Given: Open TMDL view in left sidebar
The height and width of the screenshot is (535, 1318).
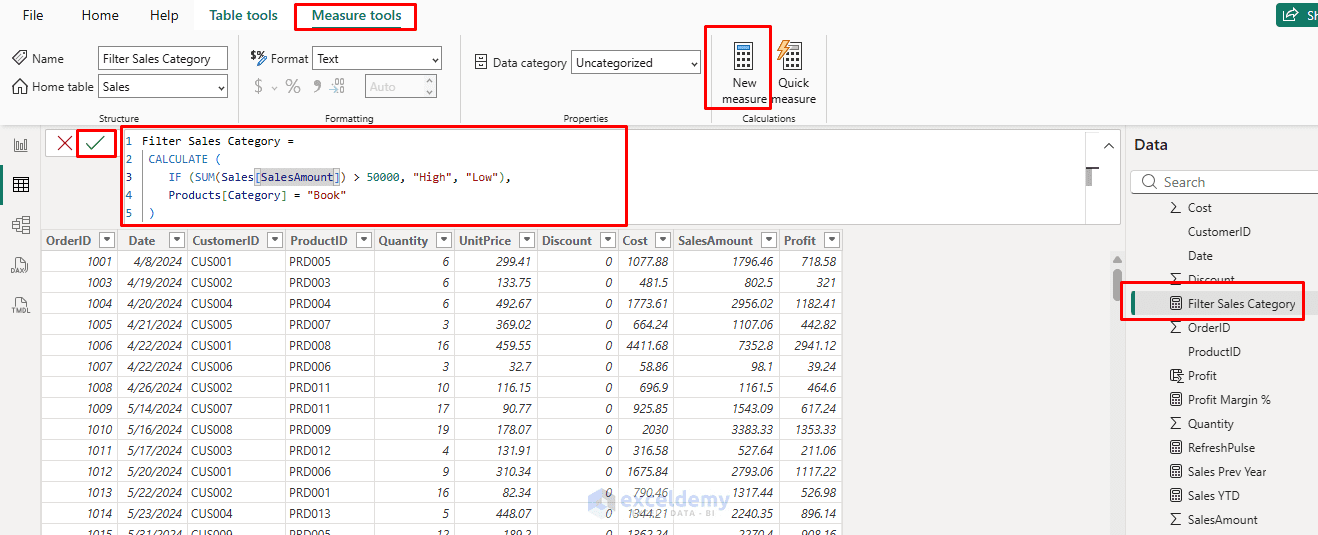Looking at the screenshot, I should (x=21, y=304).
